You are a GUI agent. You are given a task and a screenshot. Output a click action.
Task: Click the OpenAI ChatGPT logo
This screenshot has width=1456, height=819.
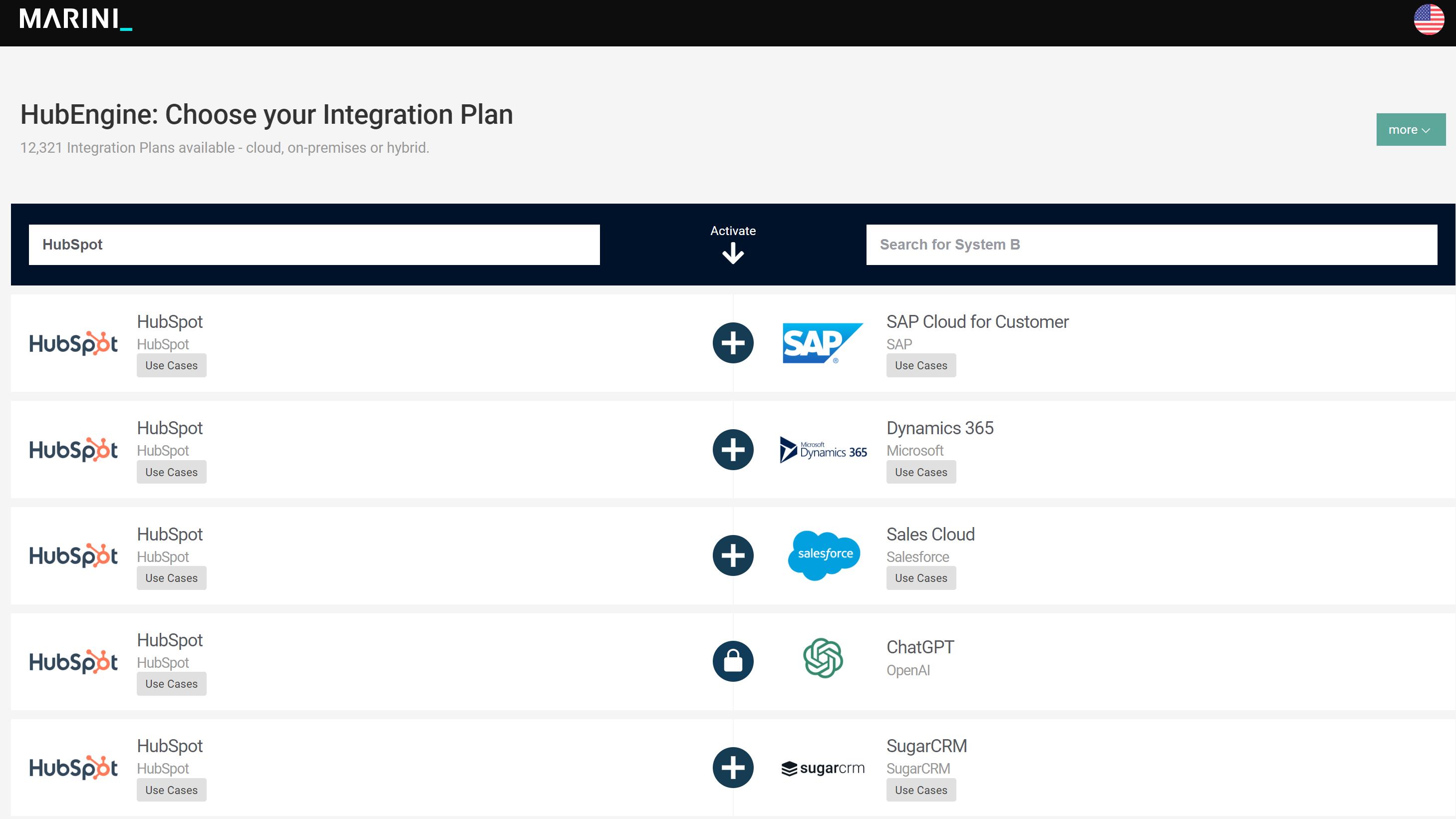(823, 657)
